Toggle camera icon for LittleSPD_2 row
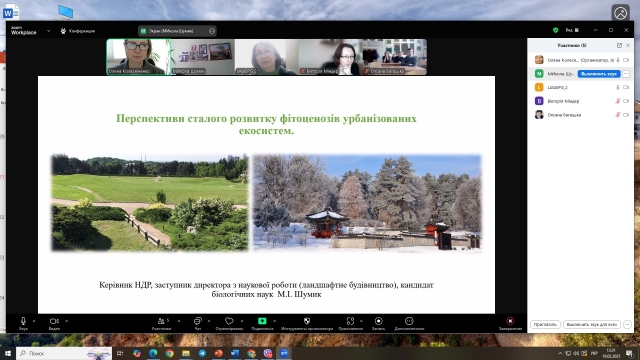640x360 pixels. coord(626,87)
